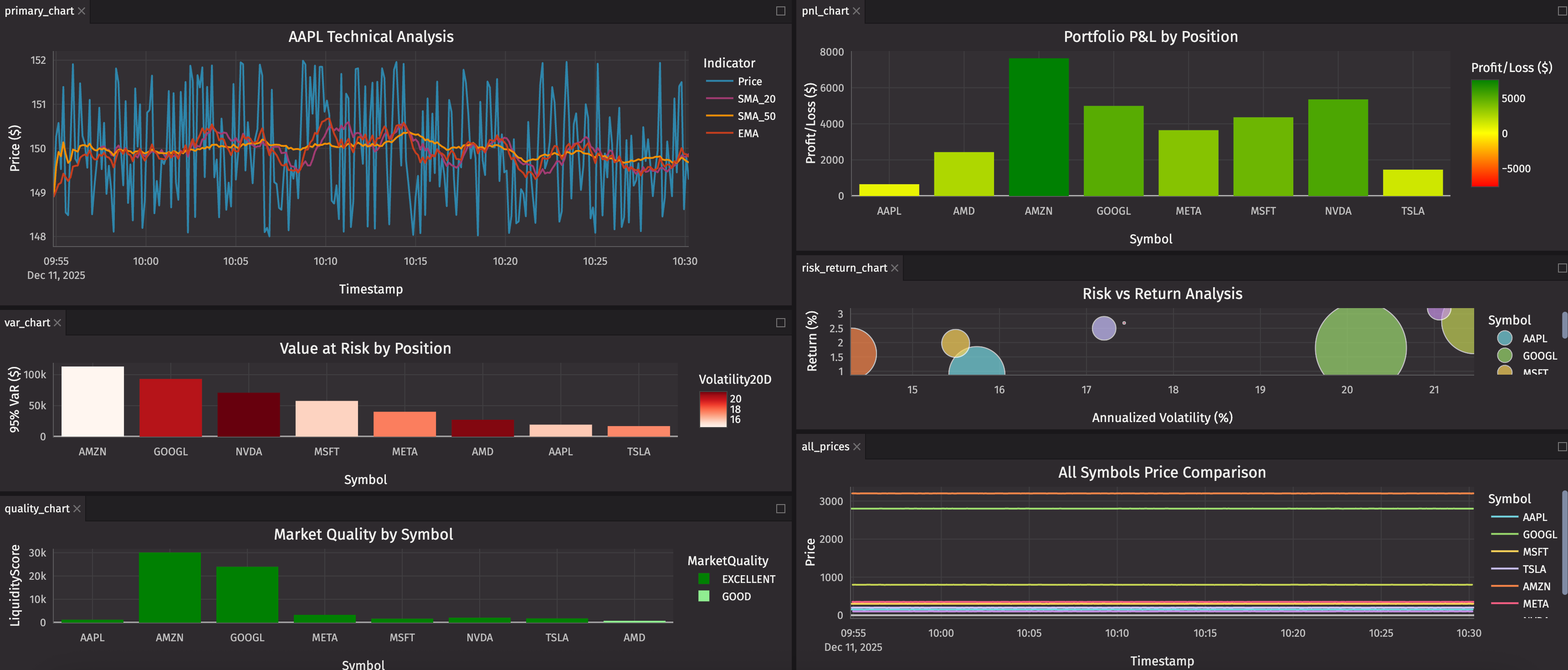This screenshot has width=1568, height=670.
Task: Maximize the primary_chart panel
Action: click(780, 11)
